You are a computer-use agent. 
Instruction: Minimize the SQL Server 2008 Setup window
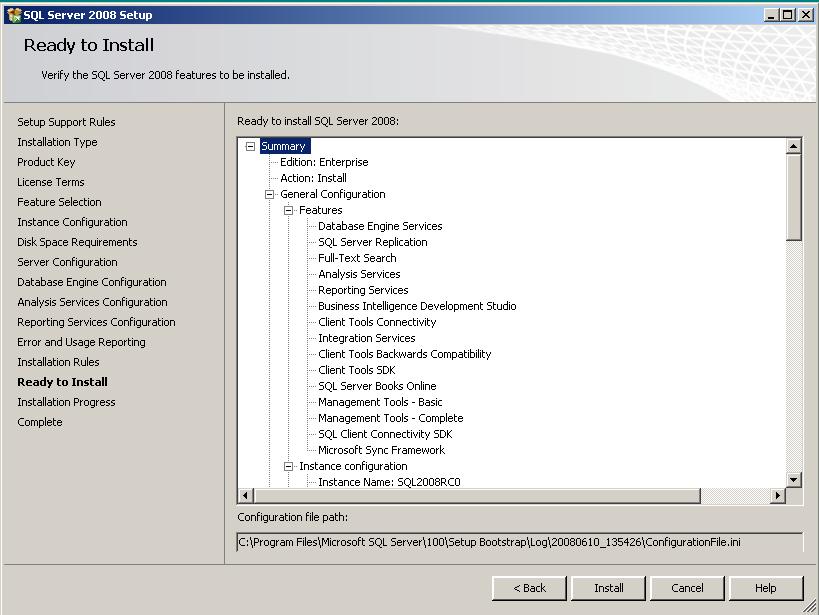pyautogui.click(x=771, y=15)
